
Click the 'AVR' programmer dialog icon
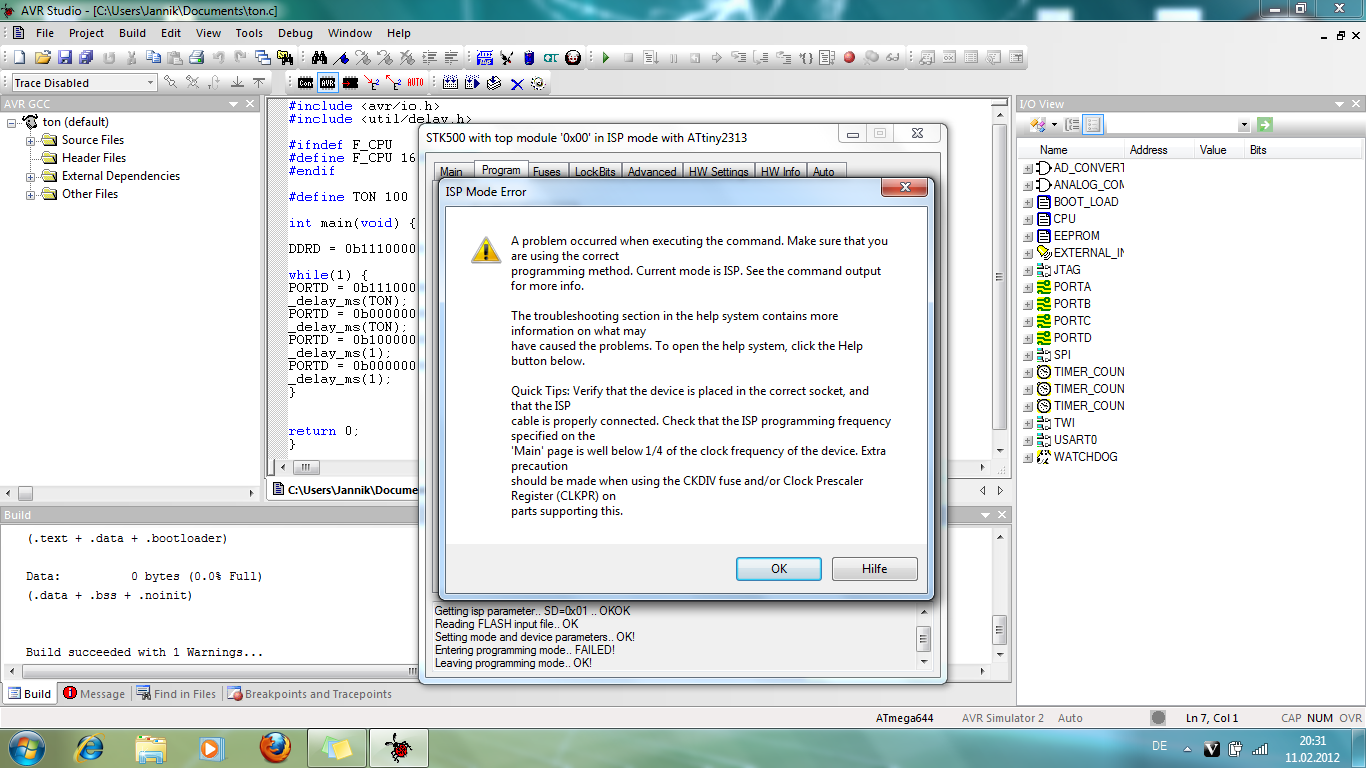pos(327,82)
